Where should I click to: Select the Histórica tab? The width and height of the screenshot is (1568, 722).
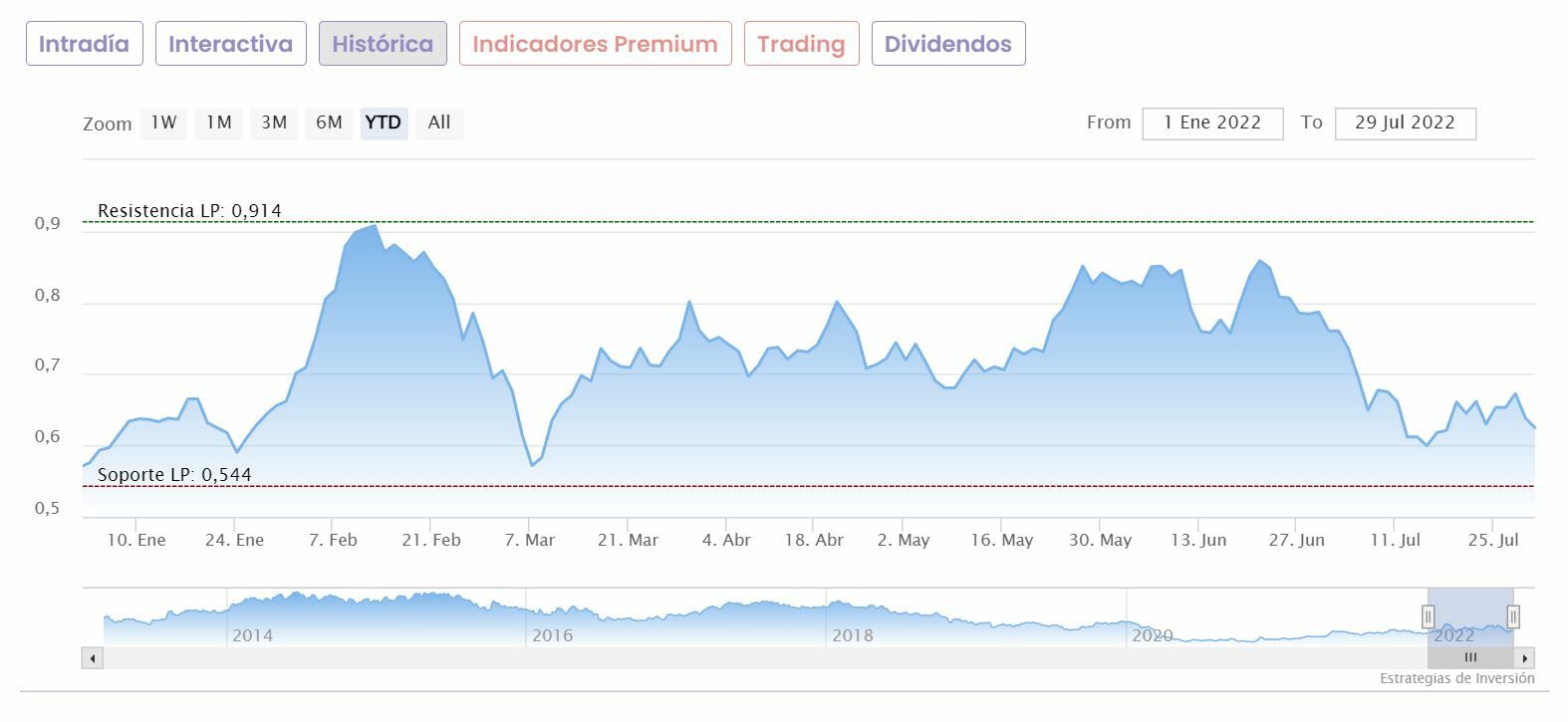[383, 44]
